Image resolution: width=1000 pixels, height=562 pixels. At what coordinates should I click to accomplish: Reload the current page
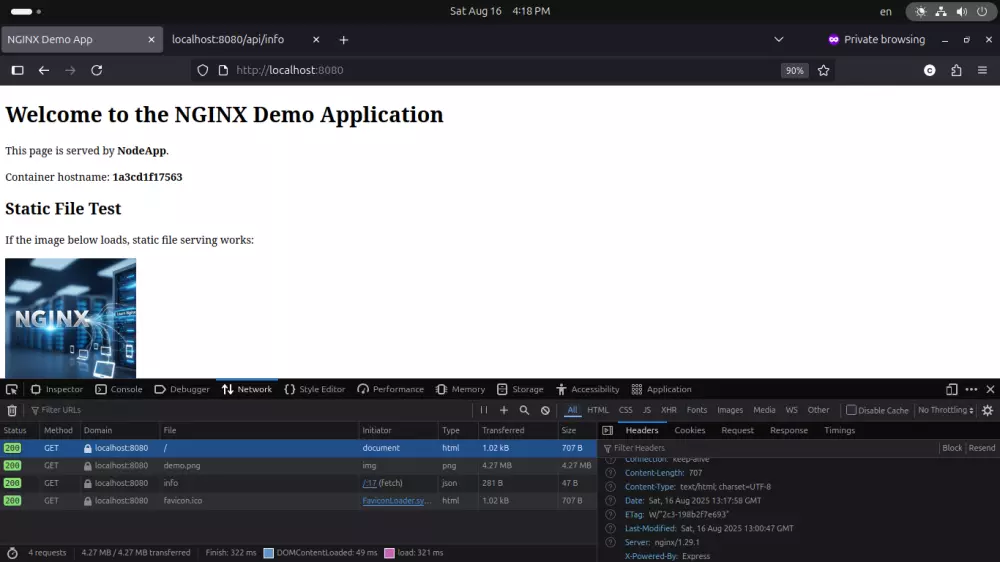(97, 71)
